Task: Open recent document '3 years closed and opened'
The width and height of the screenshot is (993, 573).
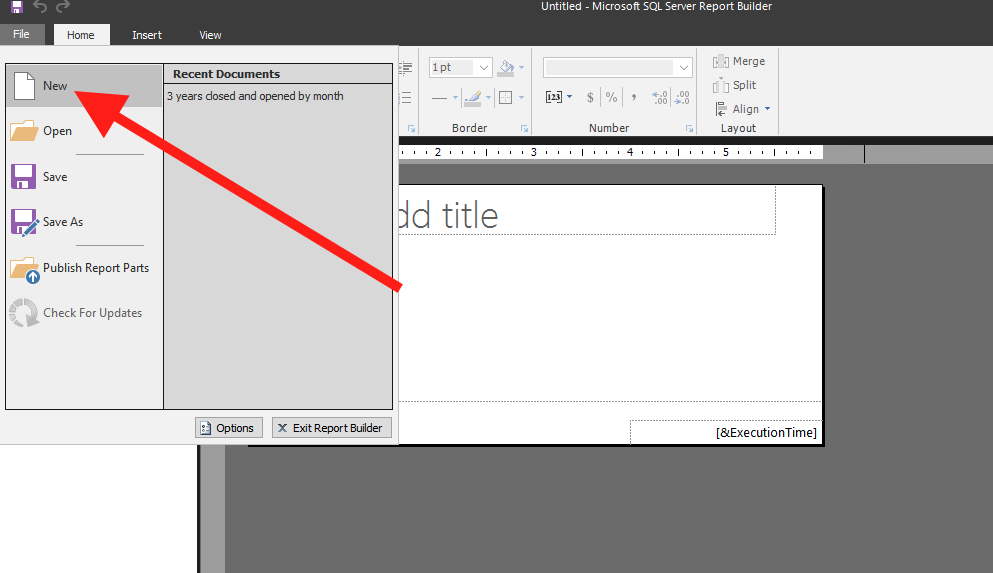Action: click(255, 97)
